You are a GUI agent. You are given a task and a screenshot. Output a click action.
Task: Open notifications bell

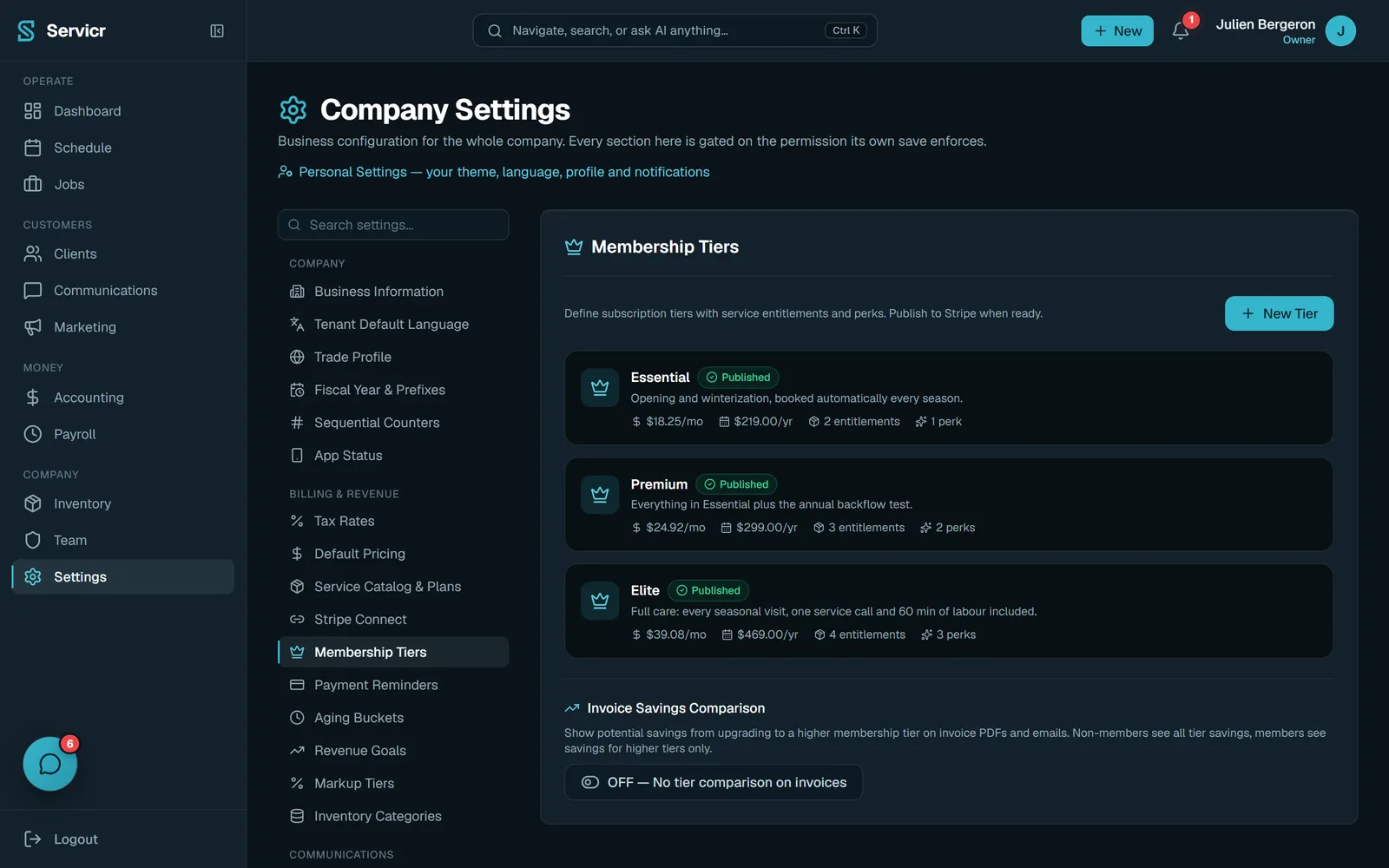(1180, 30)
